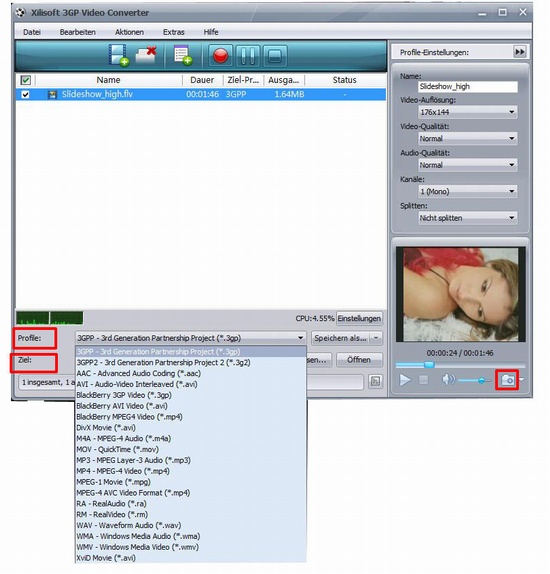Image resolution: width=550 pixels, height=574 pixels.
Task: Open the Kanäle 1 (Mono) dropdown
Action: [x=468, y=191]
